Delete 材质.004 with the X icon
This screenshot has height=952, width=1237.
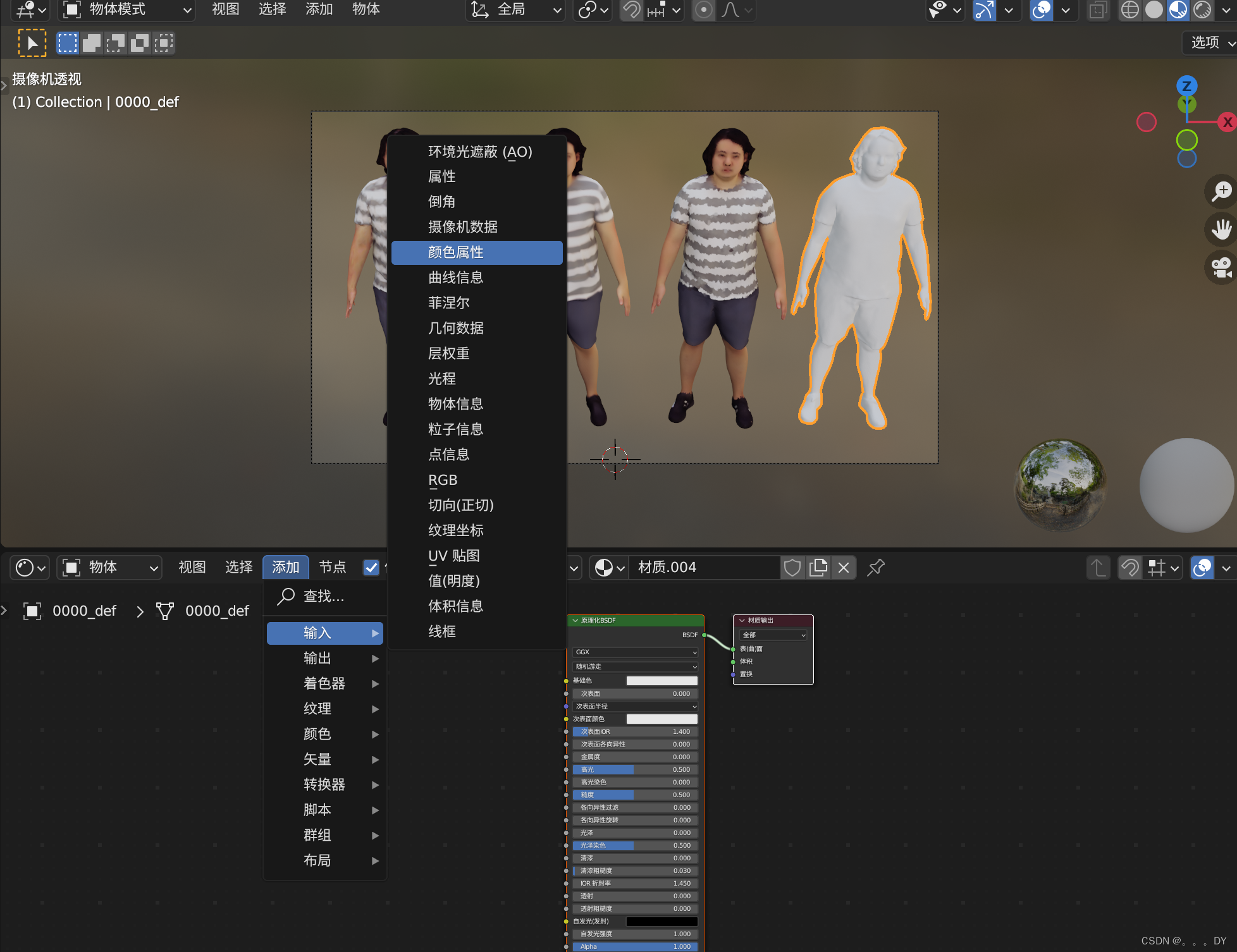click(844, 567)
